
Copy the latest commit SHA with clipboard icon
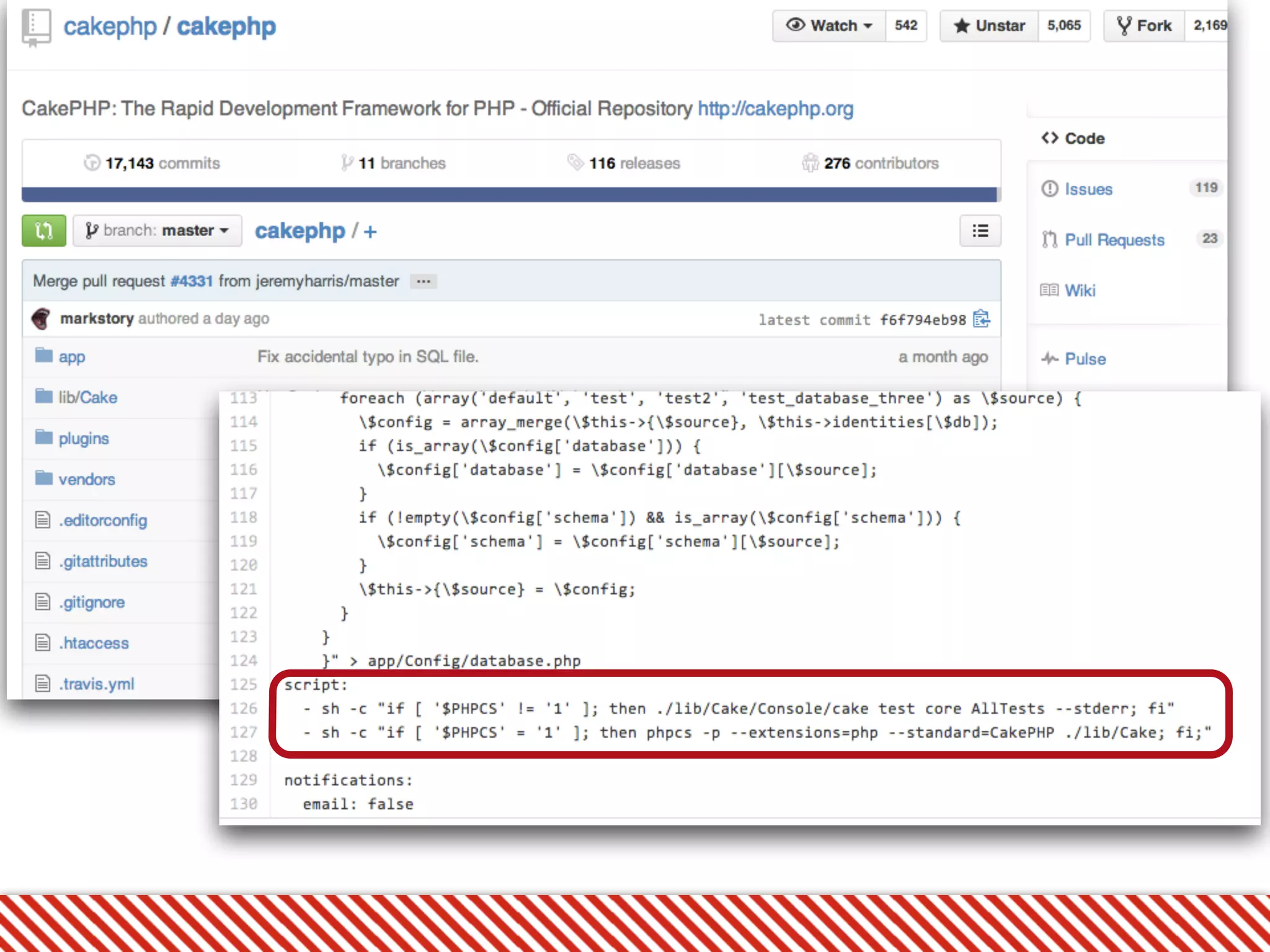pyautogui.click(x=981, y=319)
